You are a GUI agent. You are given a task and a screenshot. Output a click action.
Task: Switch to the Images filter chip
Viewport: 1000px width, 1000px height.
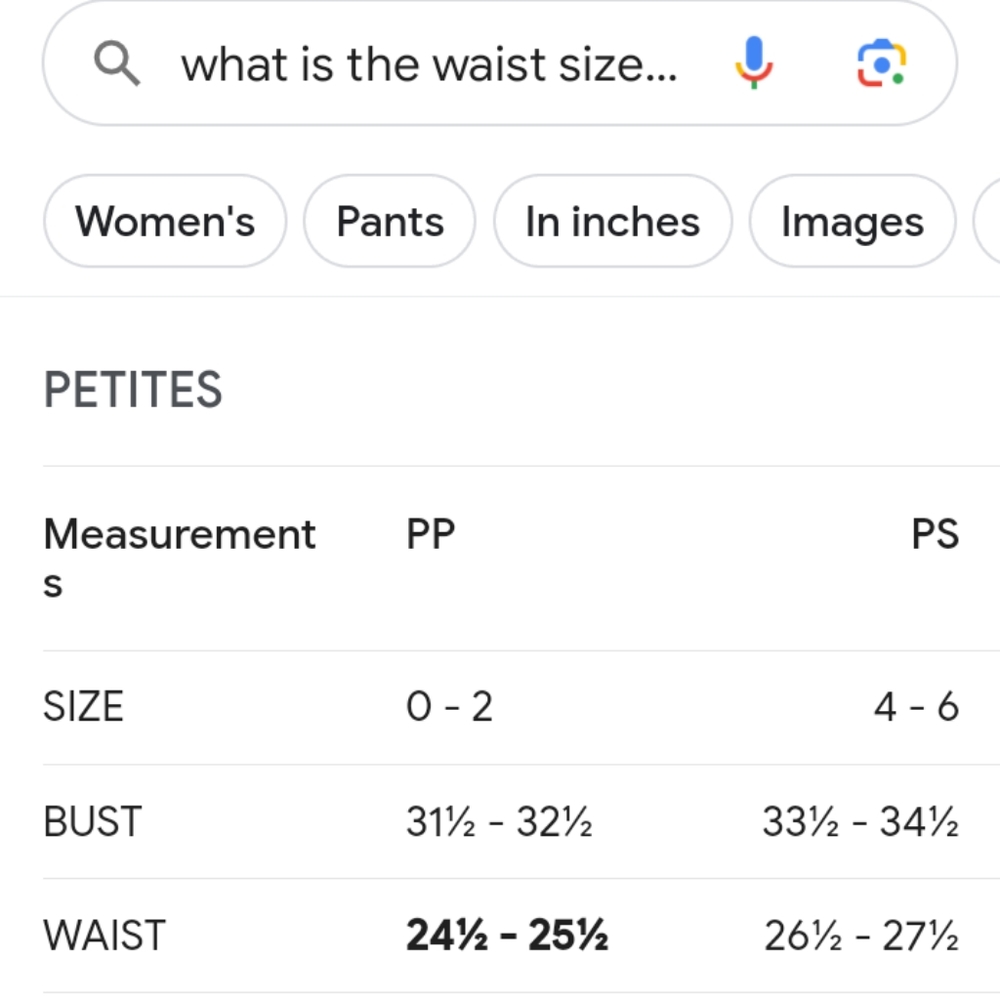pos(852,221)
